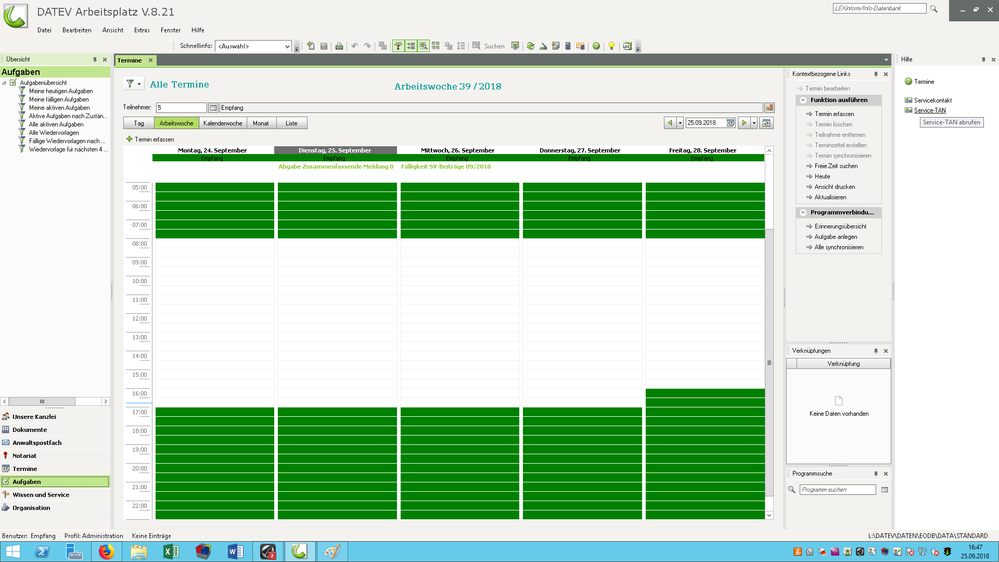Click the yellow light bulb tip icon

point(612,46)
